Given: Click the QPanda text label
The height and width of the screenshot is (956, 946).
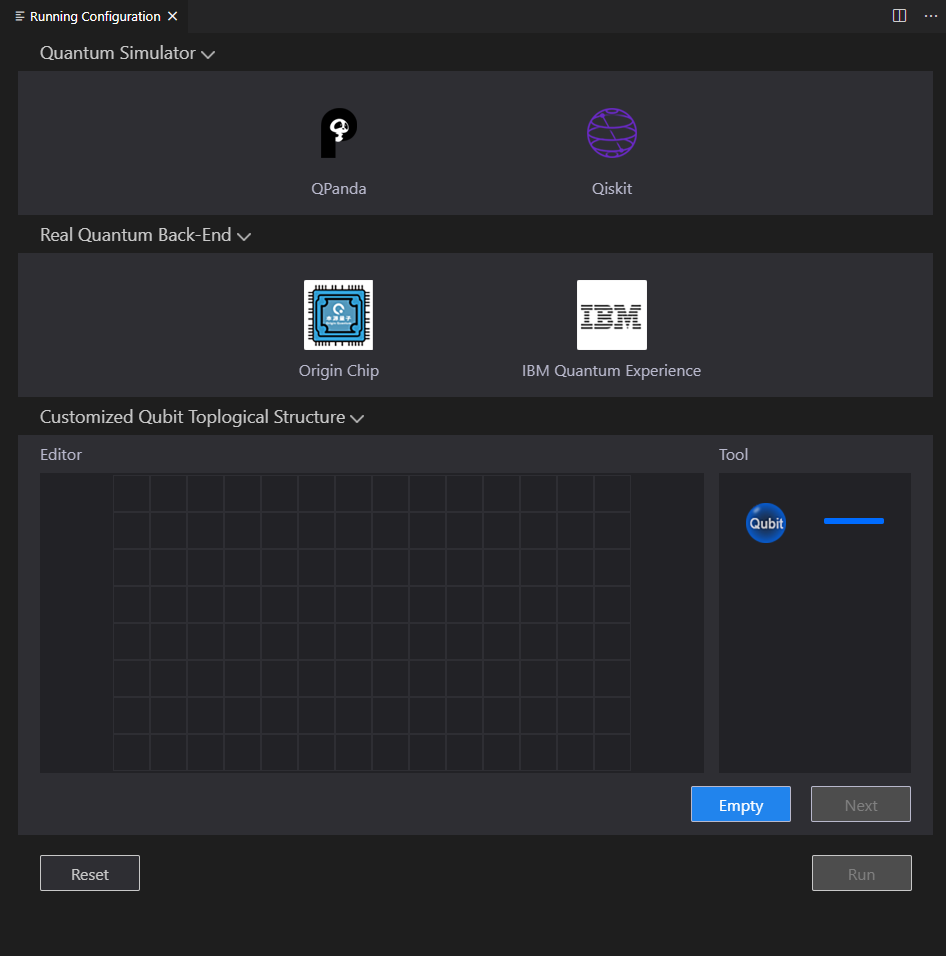Looking at the screenshot, I should (338, 188).
